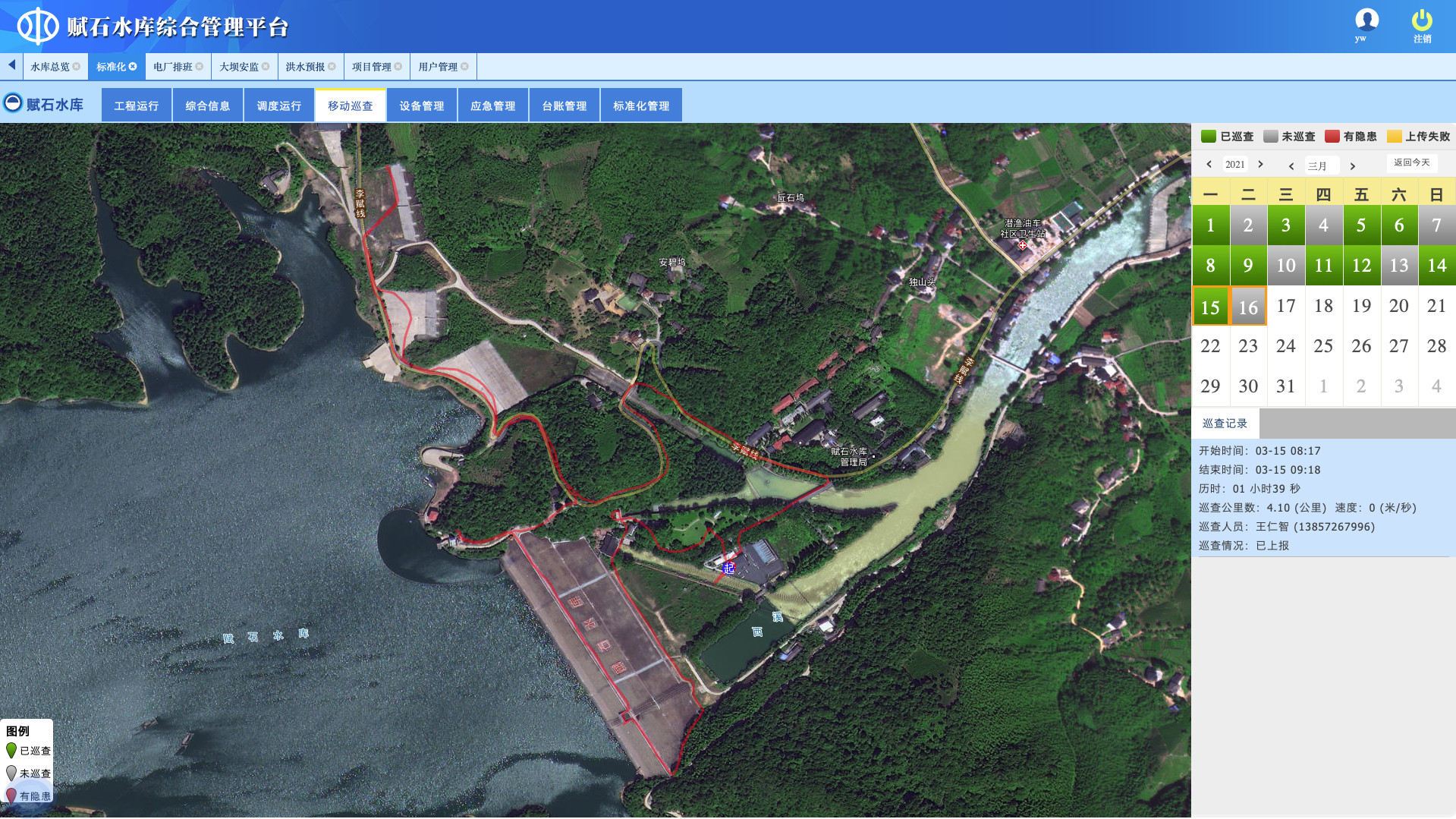Click the 赋石水库 circular icon
The image size is (1456, 819).
[13, 102]
